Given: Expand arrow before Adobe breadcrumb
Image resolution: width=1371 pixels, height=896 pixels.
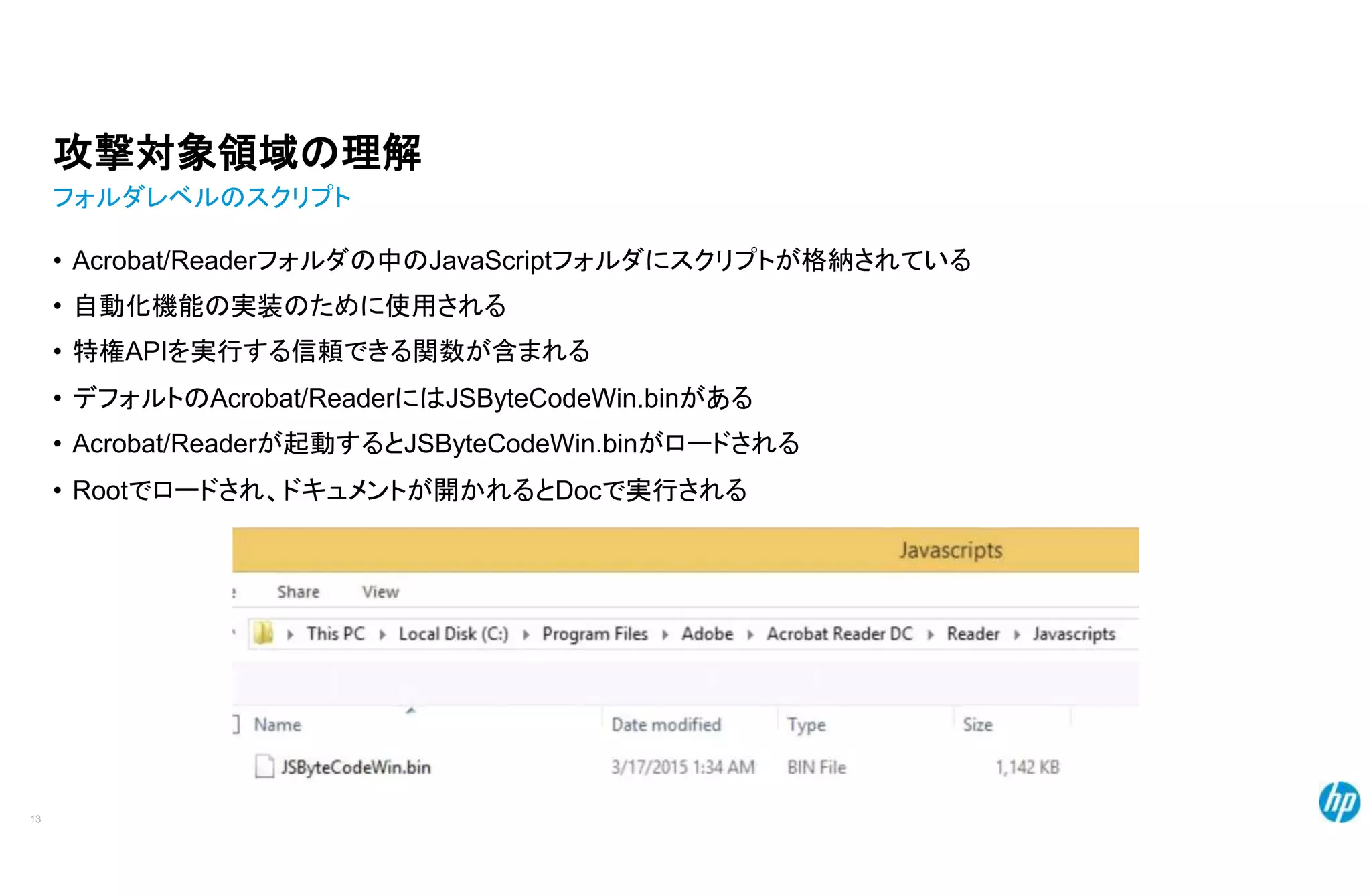Looking at the screenshot, I should click(665, 634).
